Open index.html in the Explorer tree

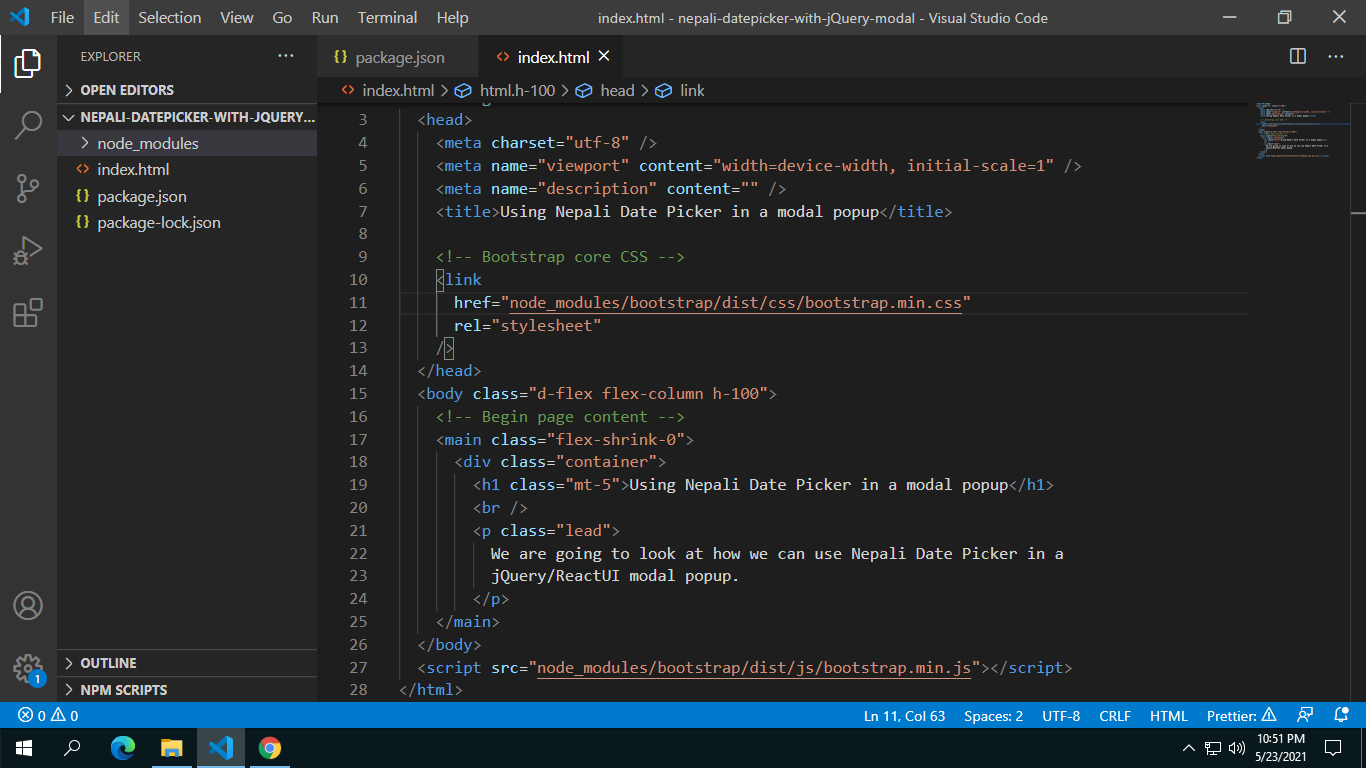click(187, 170)
